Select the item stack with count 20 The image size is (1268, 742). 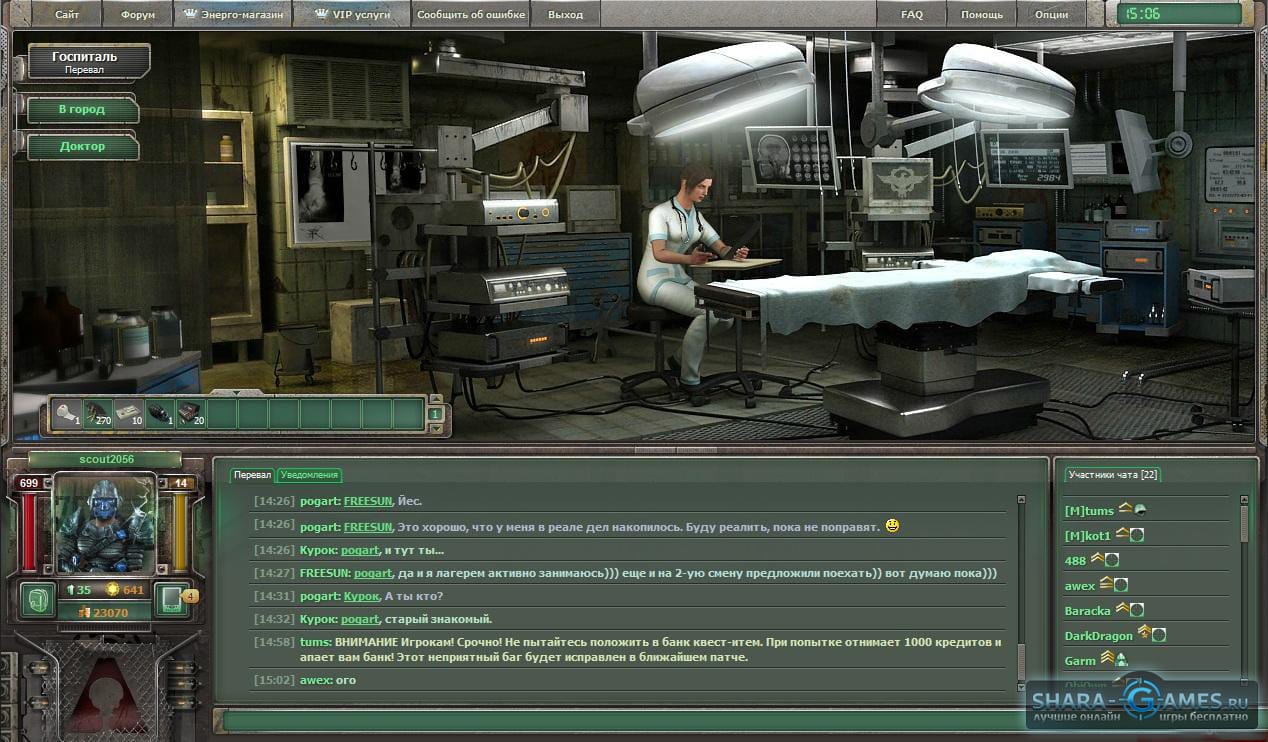[x=190, y=413]
